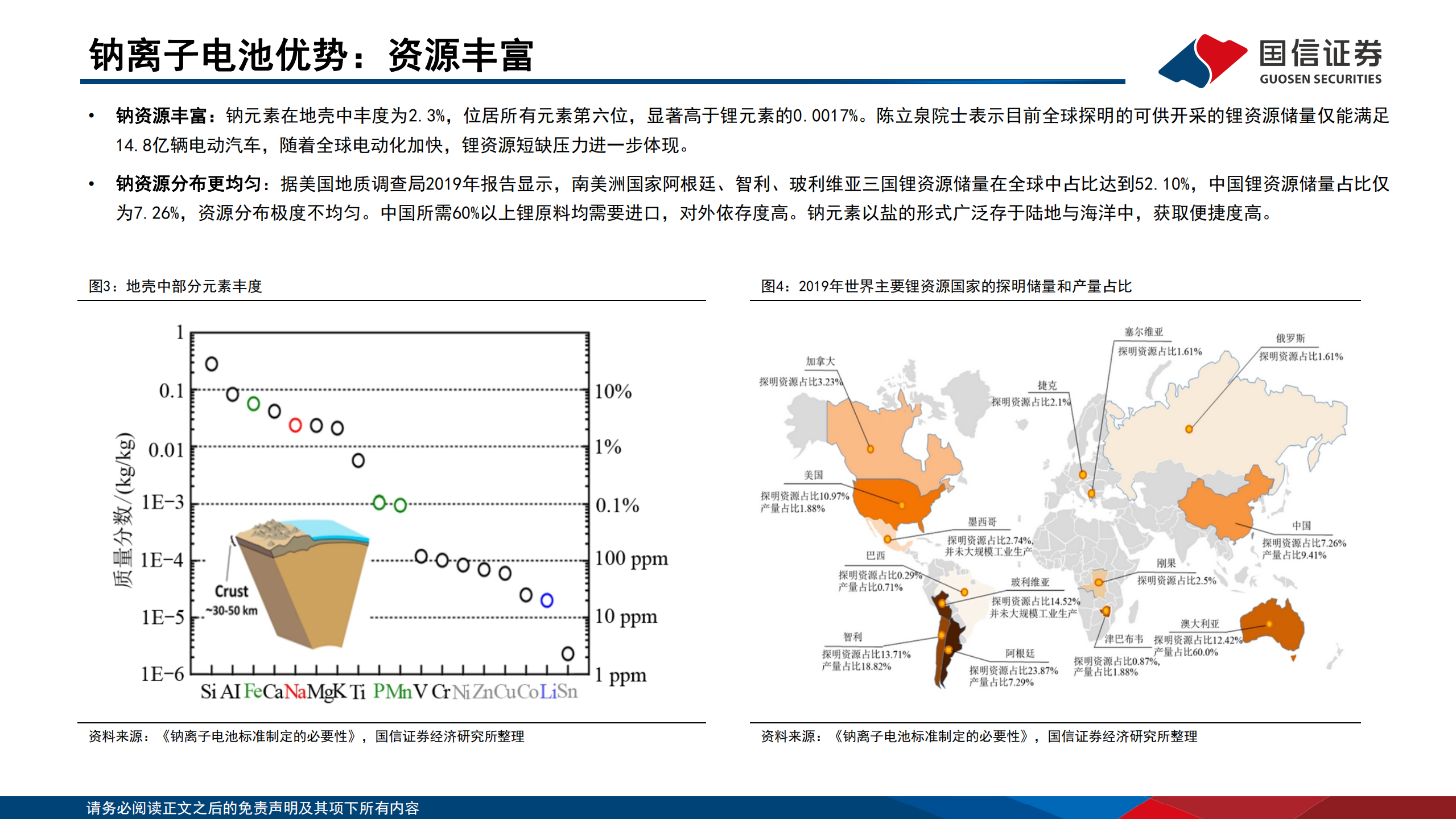Select the bullet beside 钠资源丰富
This screenshot has width=1456, height=819.
(93, 115)
